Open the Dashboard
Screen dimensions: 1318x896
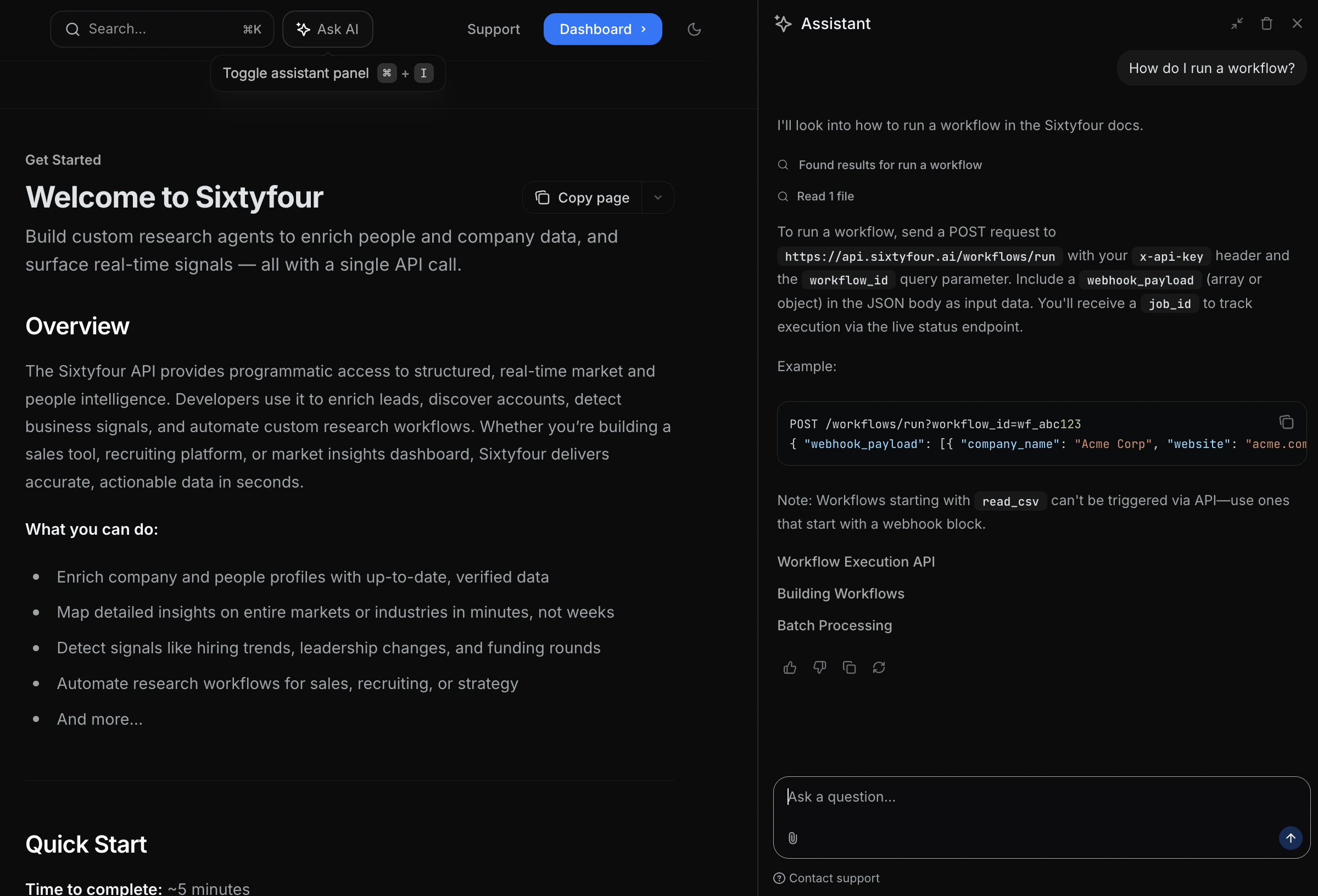[602, 29]
